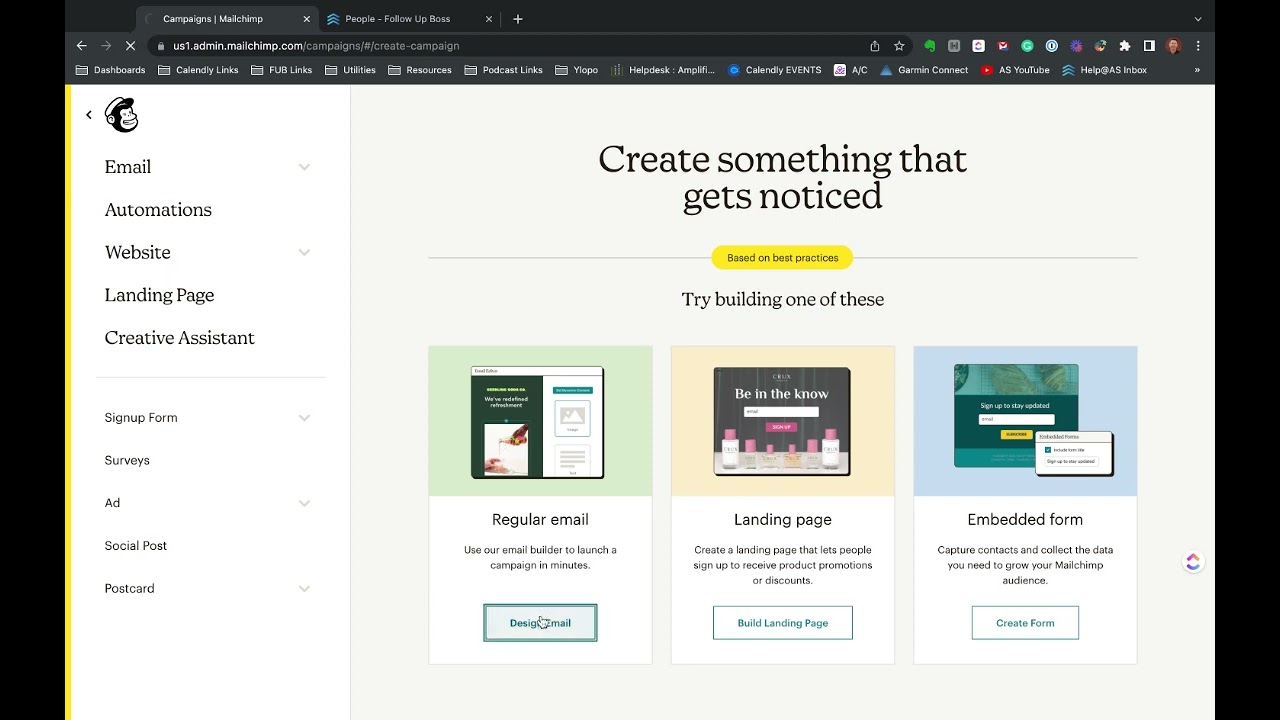Open Surveys in the sidebar
The width and height of the screenshot is (1280, 720).
click(x=127, y=460)
